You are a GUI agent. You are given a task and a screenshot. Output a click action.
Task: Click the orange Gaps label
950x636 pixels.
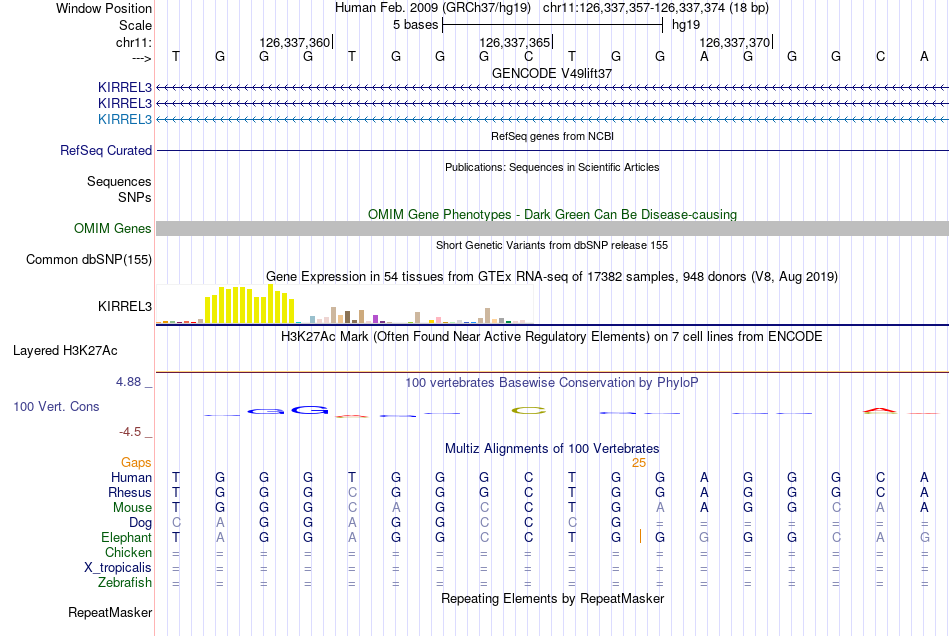[x=136, y=463]
